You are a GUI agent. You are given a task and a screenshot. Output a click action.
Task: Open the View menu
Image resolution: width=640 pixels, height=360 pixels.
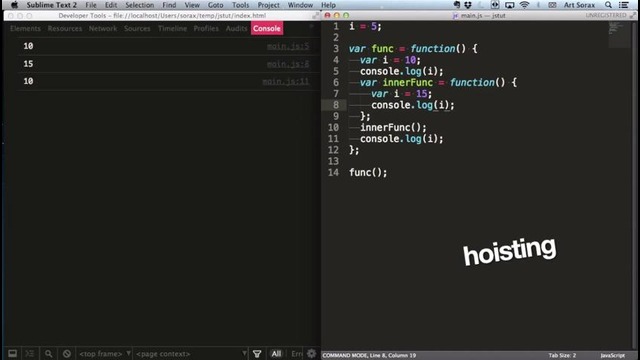tap(192, 5)
